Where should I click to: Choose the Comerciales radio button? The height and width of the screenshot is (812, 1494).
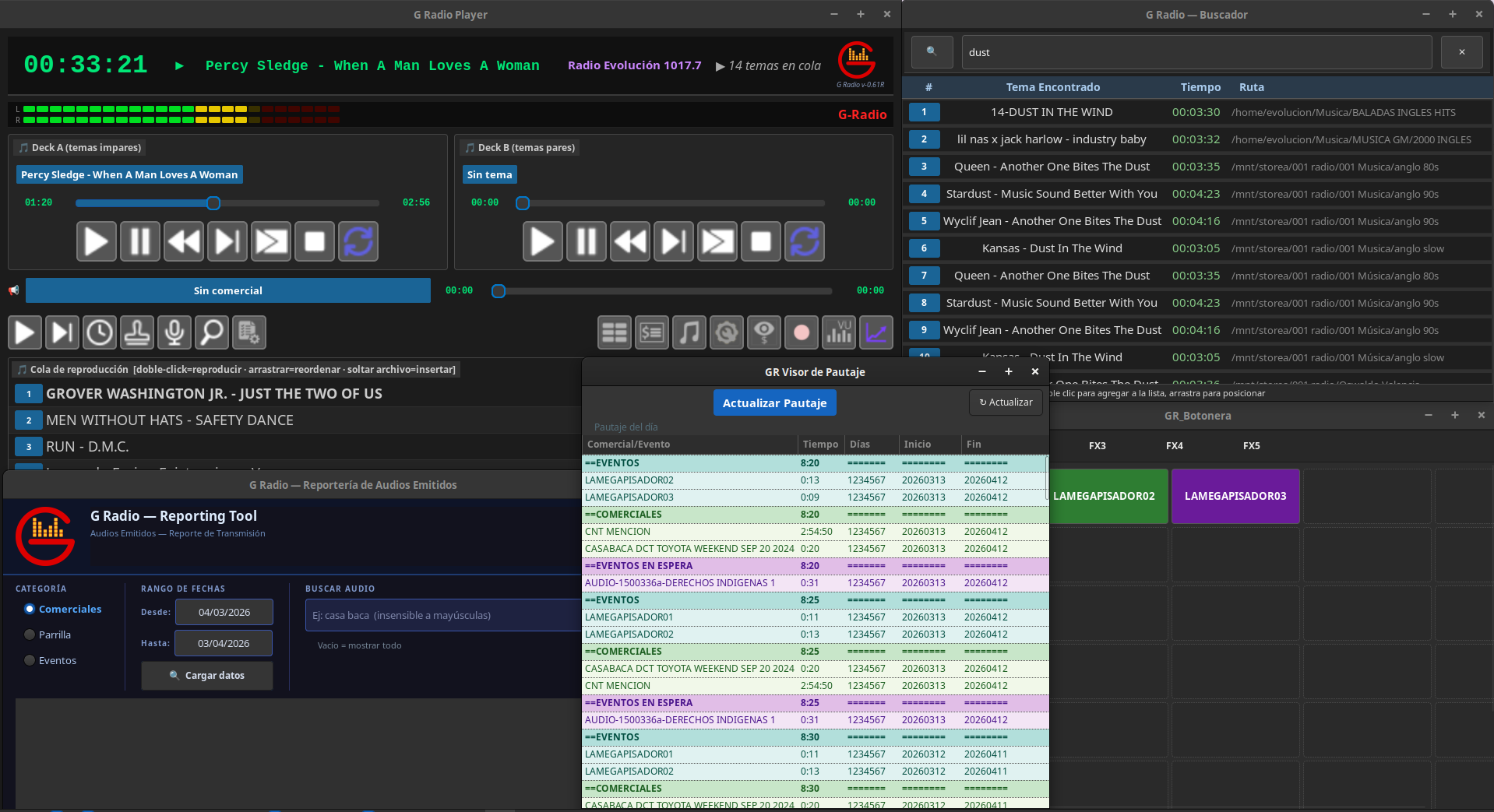coord(30,609)
